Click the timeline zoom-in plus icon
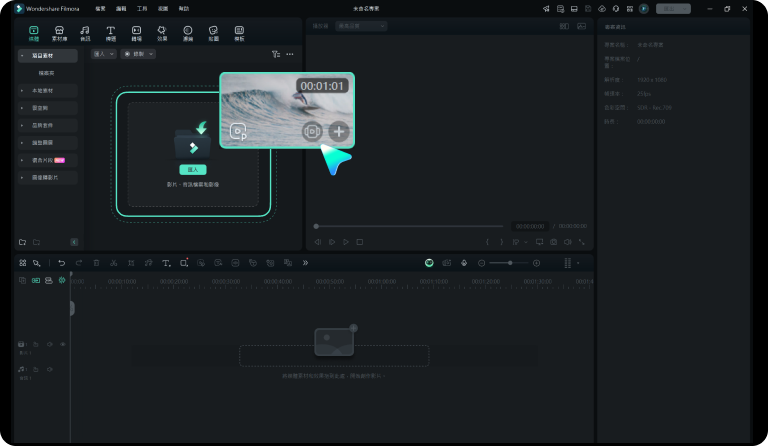768x446 pixels. pyautogui.click(x=536, y=263)
